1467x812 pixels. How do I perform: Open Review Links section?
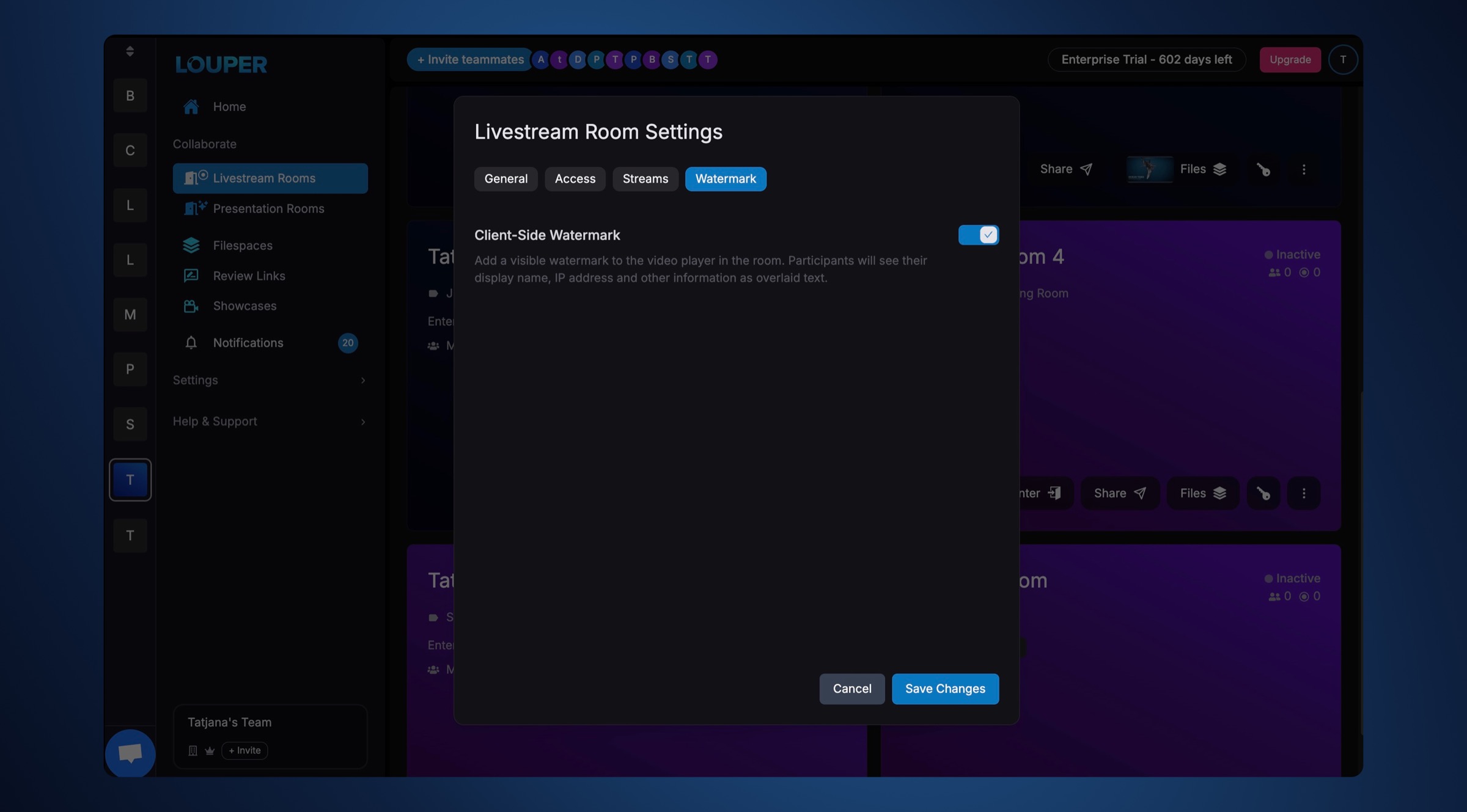pos(270,276)
